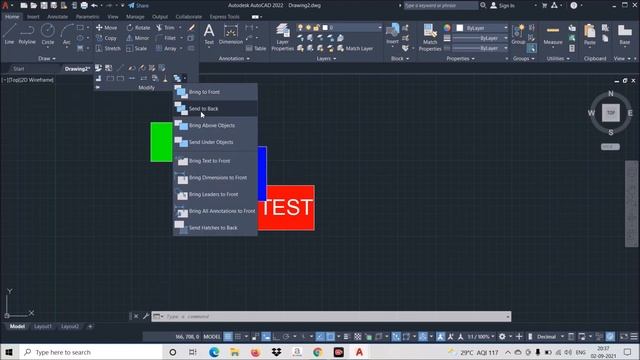Viewport: 640px width, 360px height.
Task: Switch to the Insert ribbon tab
Action: pos(33,17)
